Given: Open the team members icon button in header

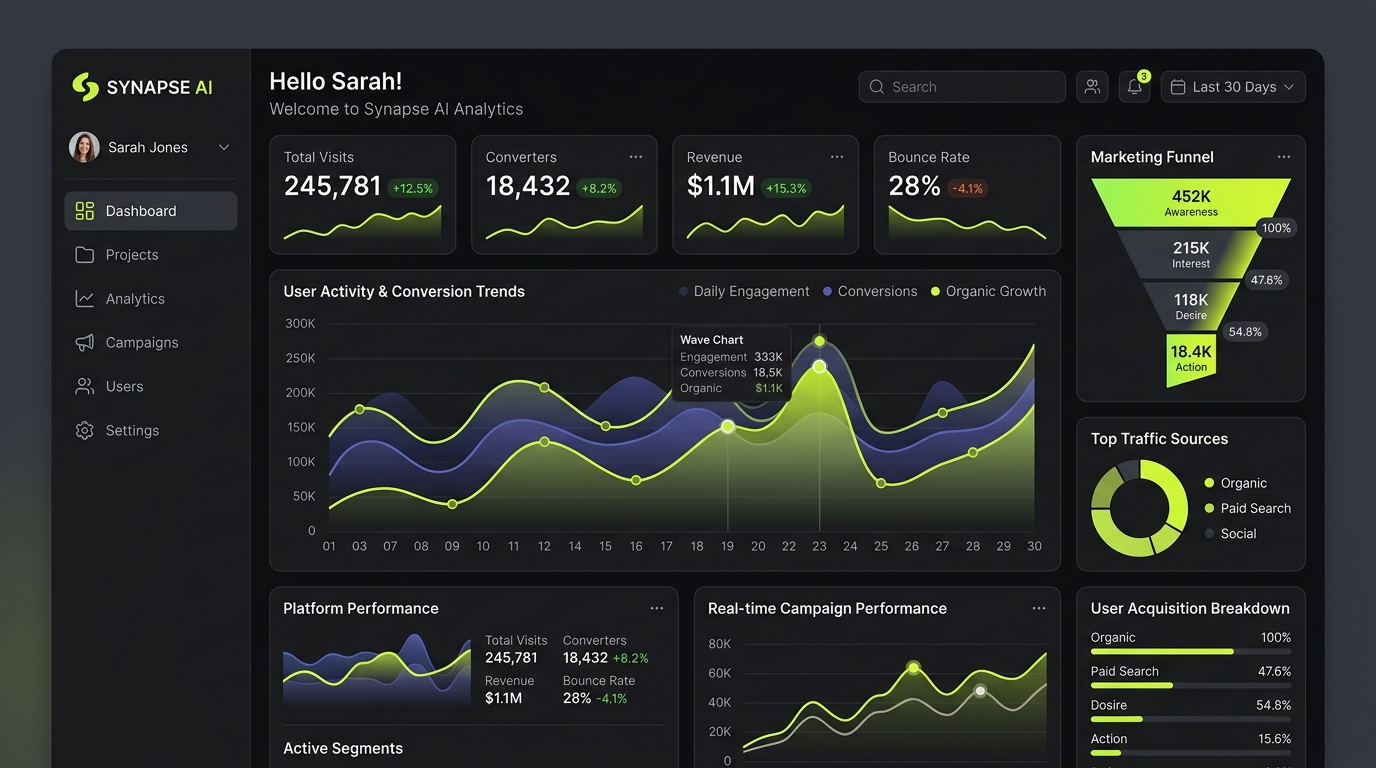Looking at the screenshot, I should 1092,87.
